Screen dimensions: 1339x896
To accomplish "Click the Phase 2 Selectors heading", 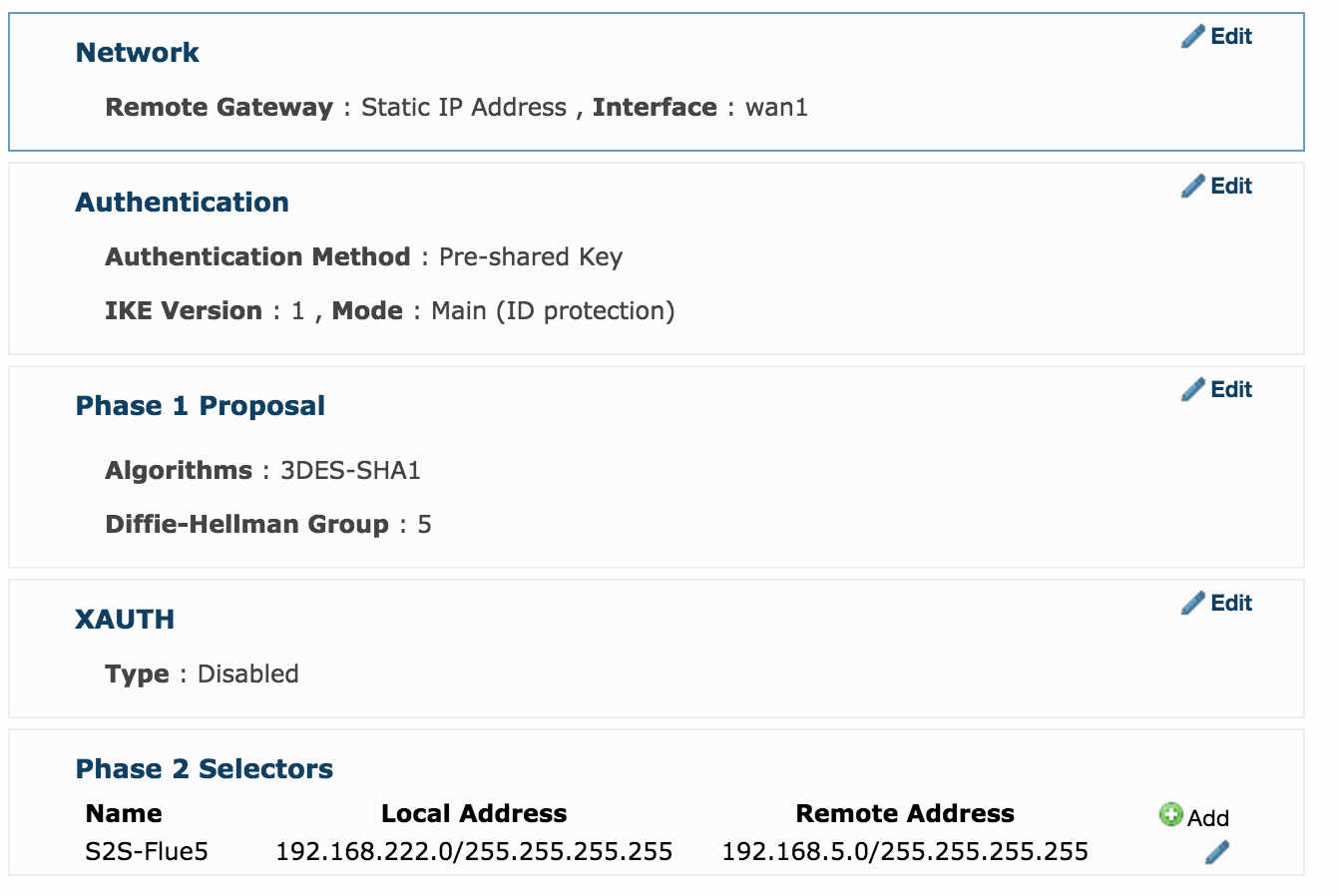I will [205, 769].
